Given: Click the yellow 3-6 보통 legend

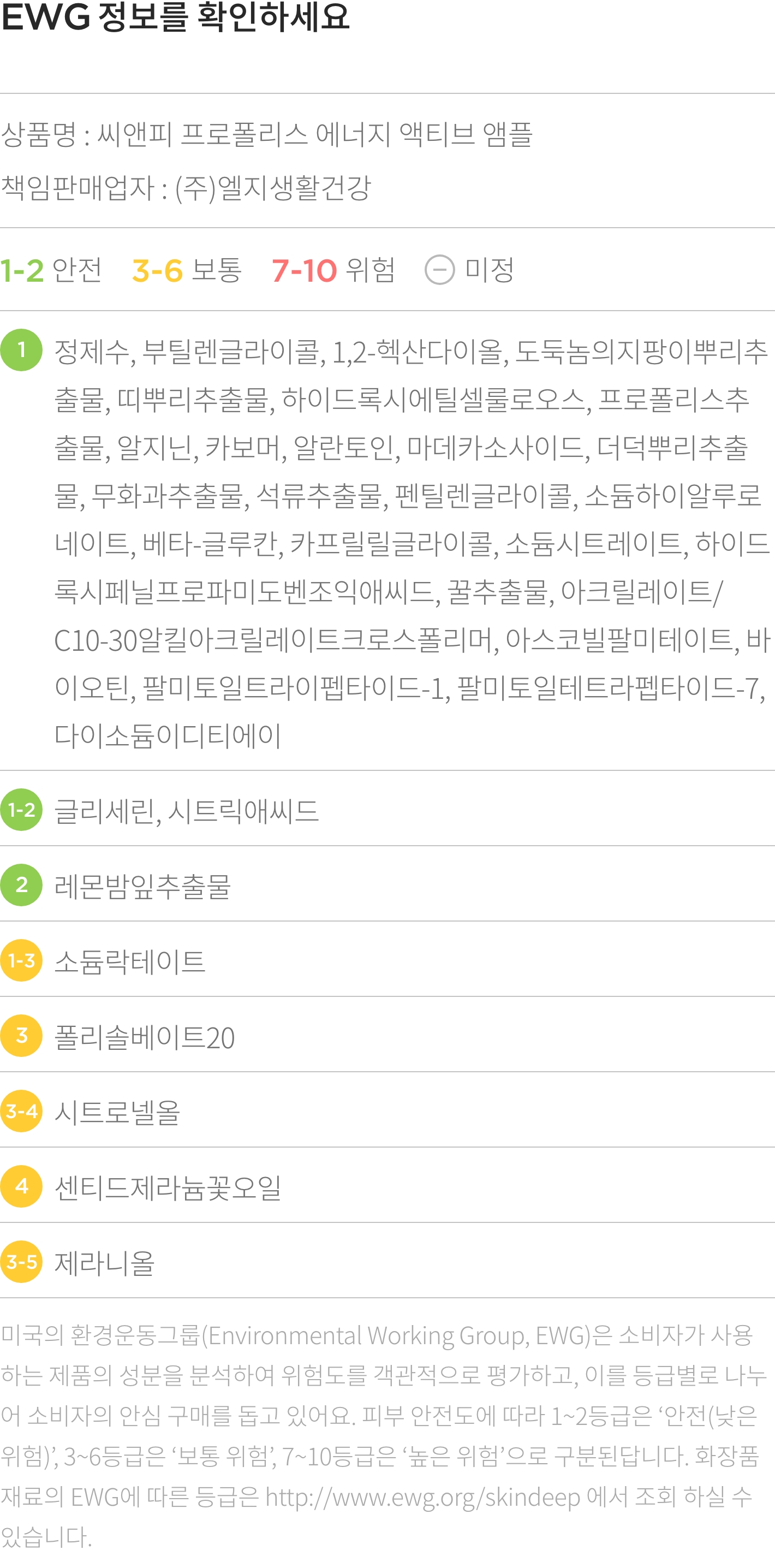Looking at the screenshot, I should point(187,270).
